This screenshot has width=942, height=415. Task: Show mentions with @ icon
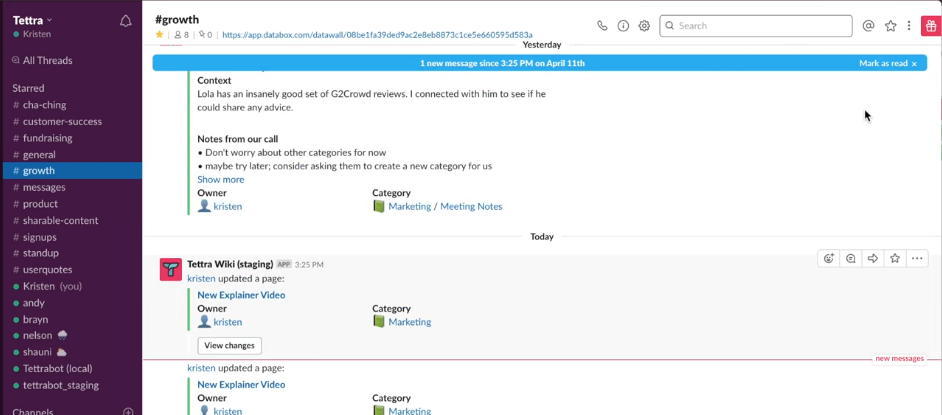(868, 26)
